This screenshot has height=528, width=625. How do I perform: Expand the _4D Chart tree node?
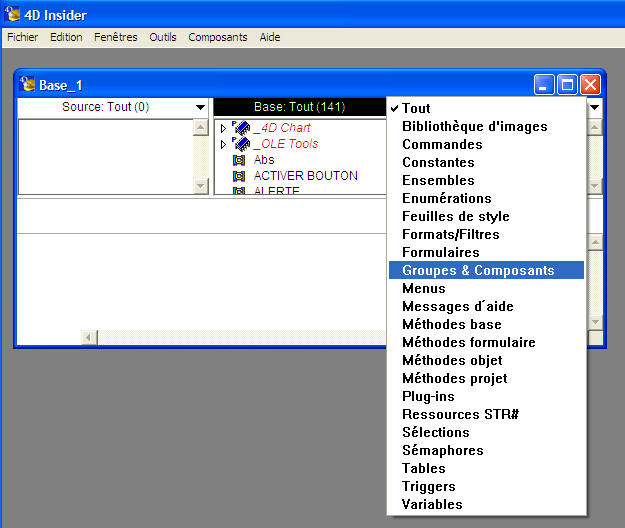click(223, 128)
